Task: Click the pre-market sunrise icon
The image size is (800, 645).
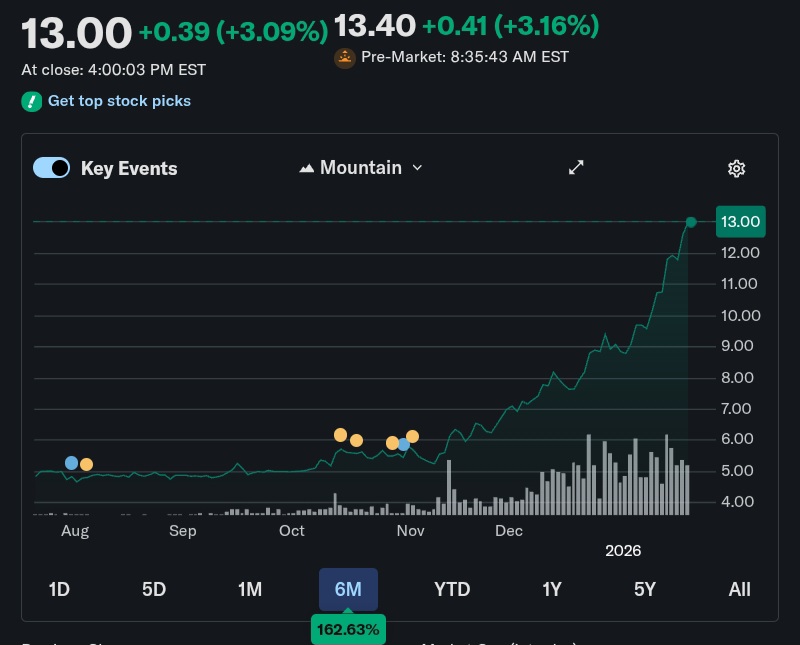Action: (345, 58)
